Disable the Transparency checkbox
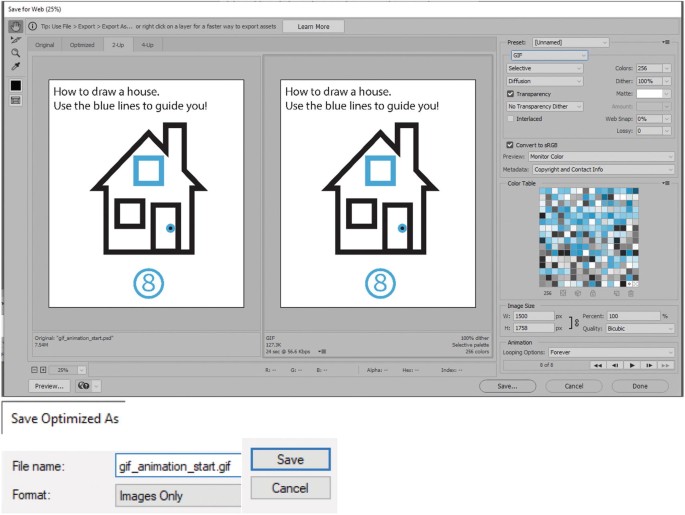 pos(512,93)
